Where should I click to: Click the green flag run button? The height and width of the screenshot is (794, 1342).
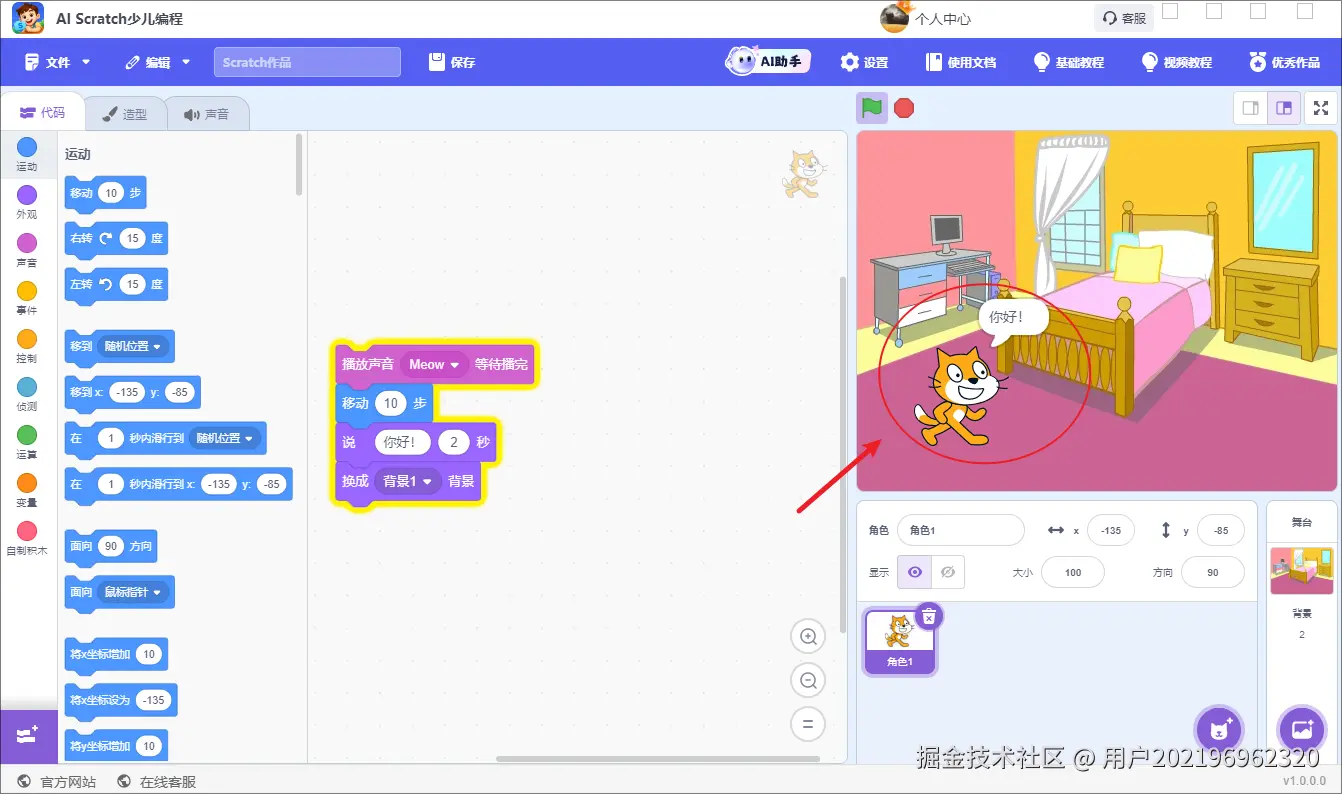(872, 108)
